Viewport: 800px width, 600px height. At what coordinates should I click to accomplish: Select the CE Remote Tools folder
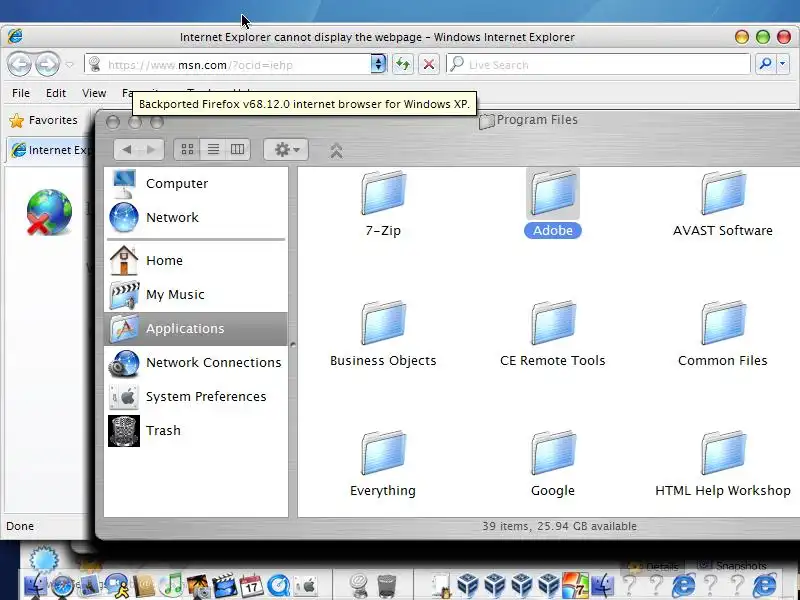553,334
